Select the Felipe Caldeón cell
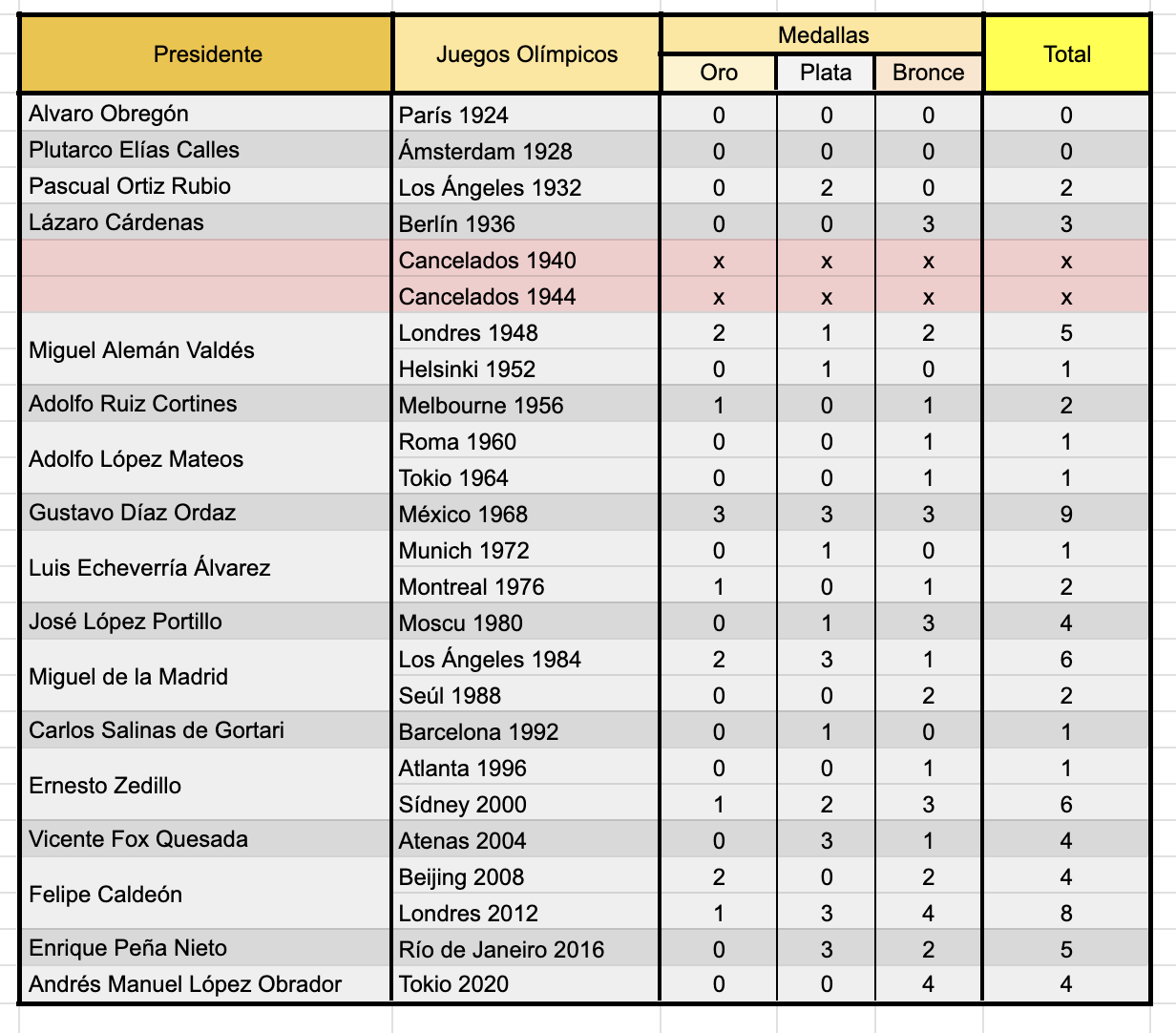 click(206, 895)
